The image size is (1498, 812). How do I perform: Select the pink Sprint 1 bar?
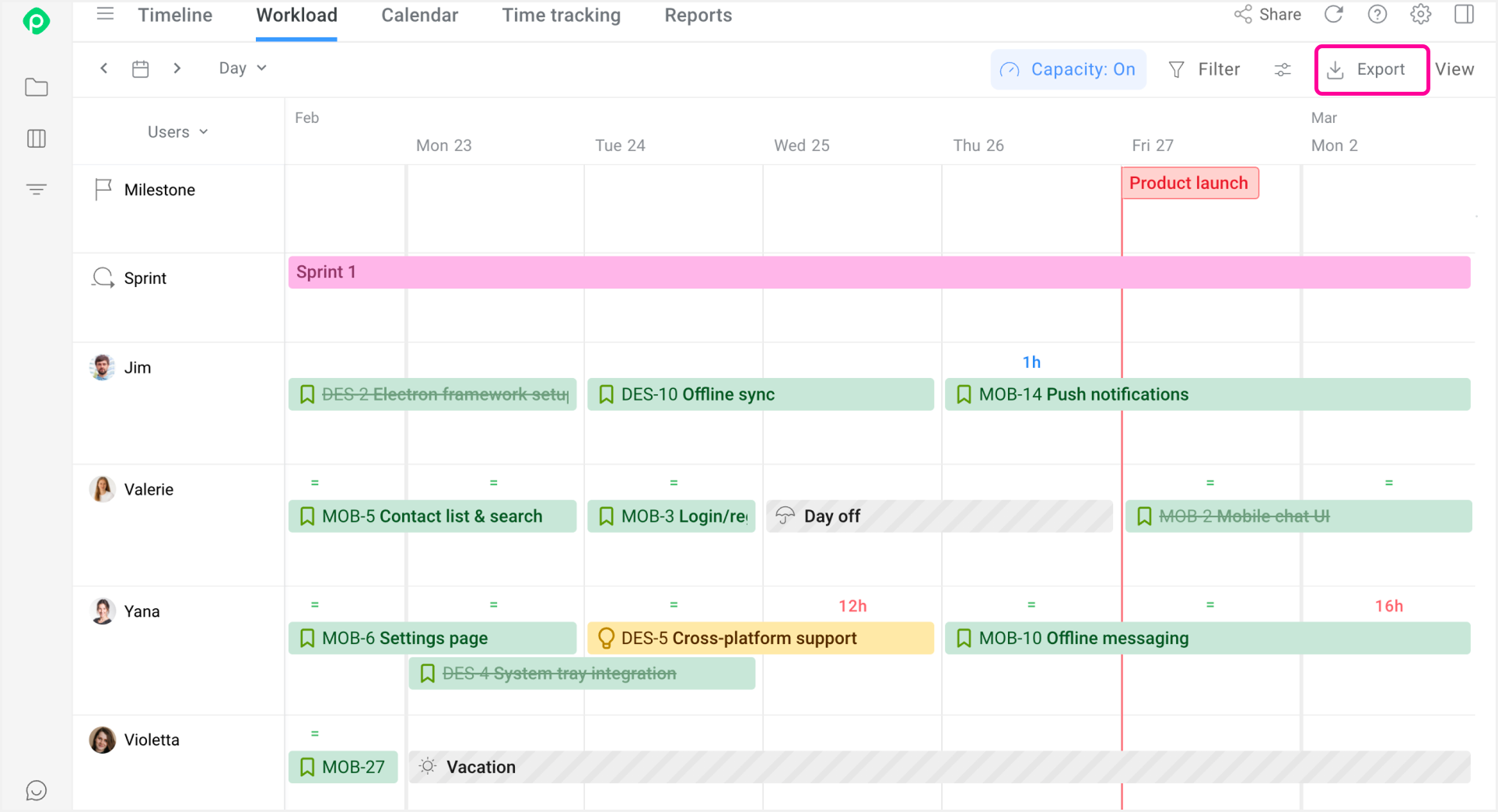click(879, 272)
